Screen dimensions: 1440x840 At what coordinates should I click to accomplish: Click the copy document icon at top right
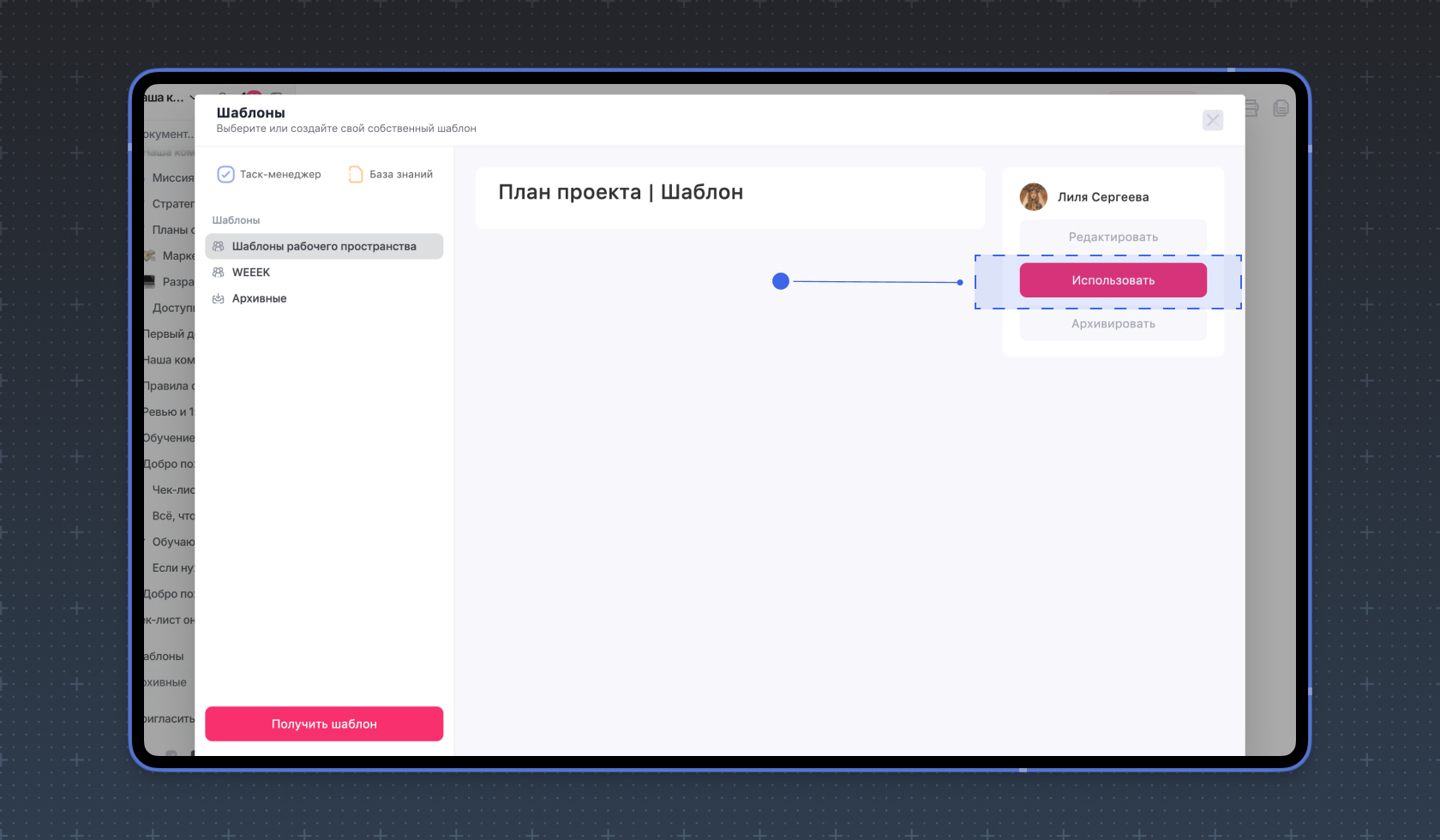pos(1281,109)
